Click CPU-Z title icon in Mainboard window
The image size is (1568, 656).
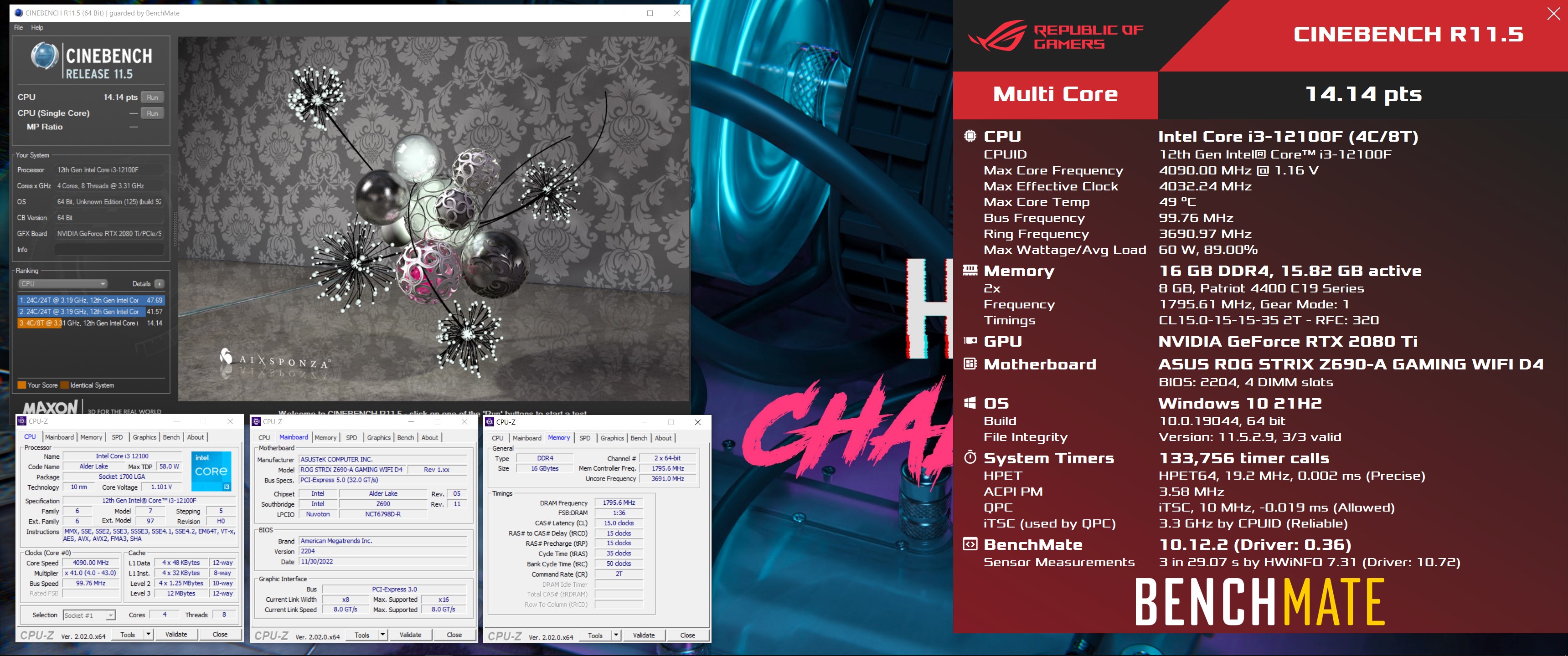pos(256,421)
